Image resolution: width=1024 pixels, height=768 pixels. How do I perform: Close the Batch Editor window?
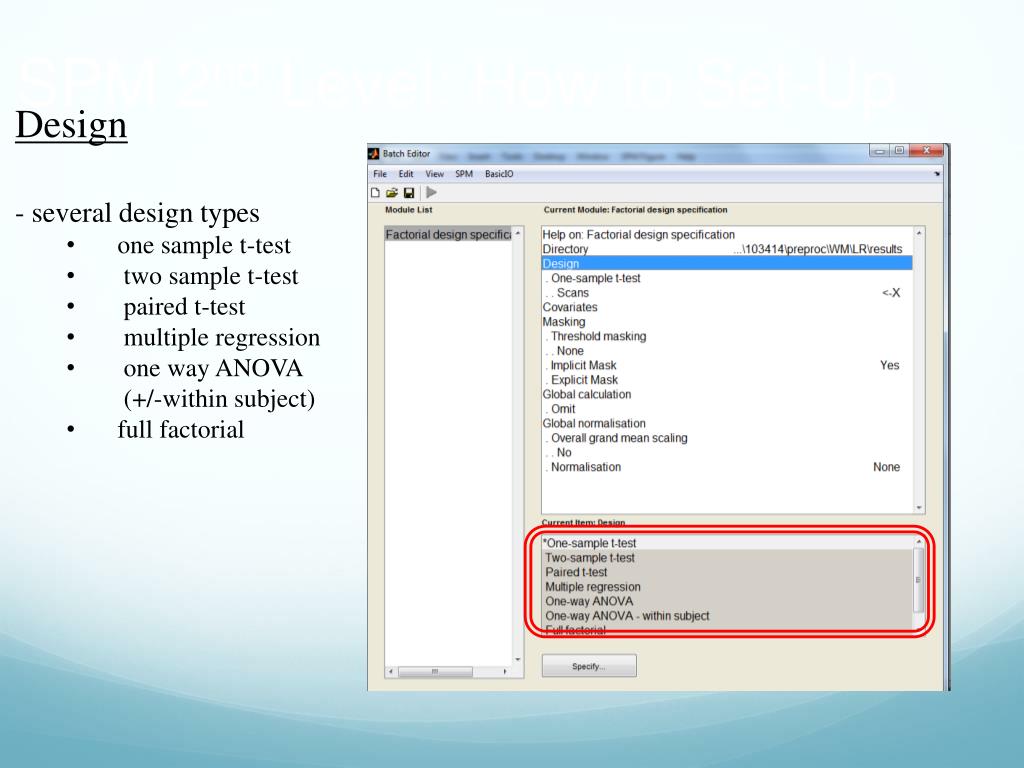[926, 151]
